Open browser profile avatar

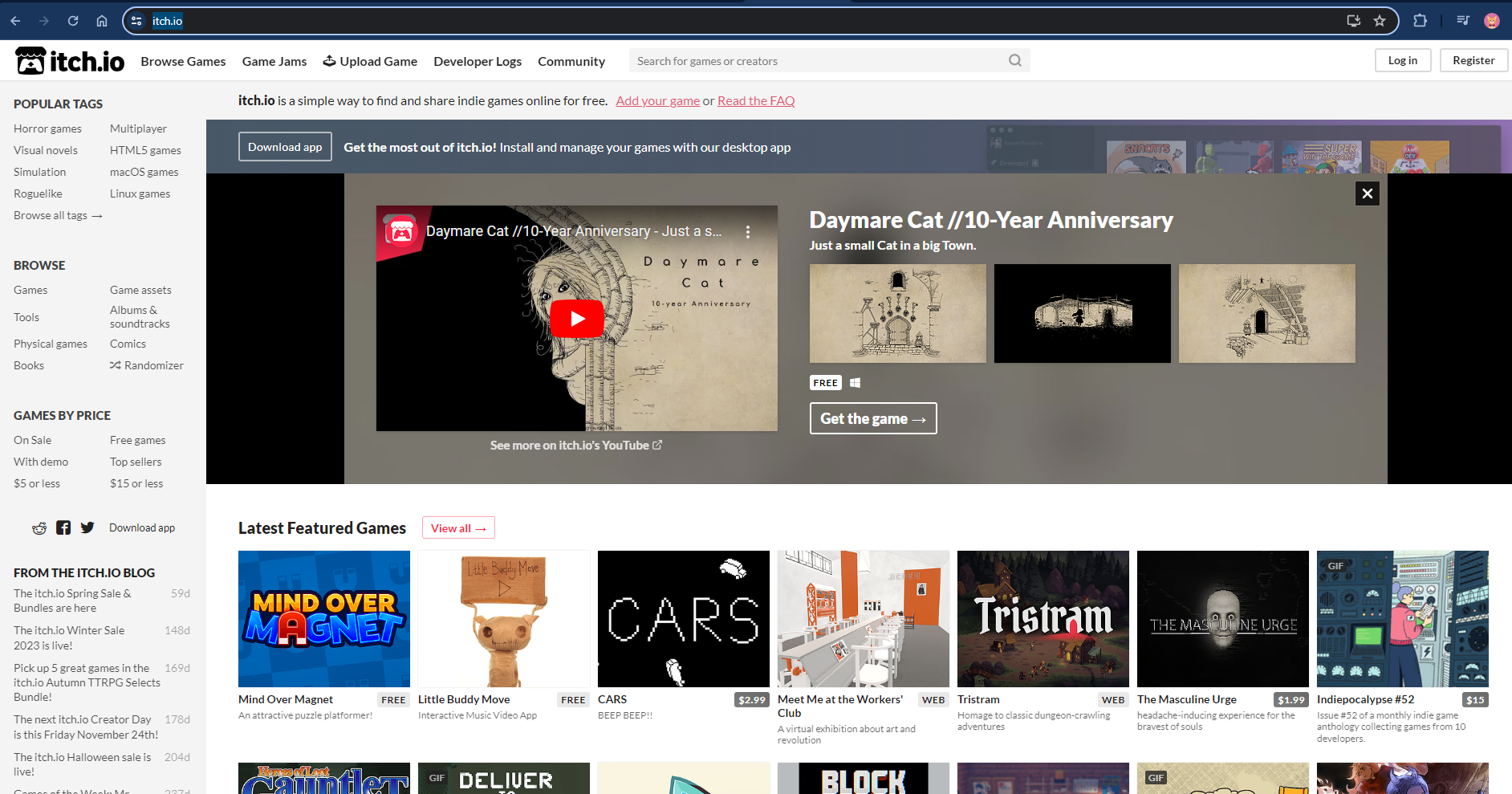[x=1492, y=21]
